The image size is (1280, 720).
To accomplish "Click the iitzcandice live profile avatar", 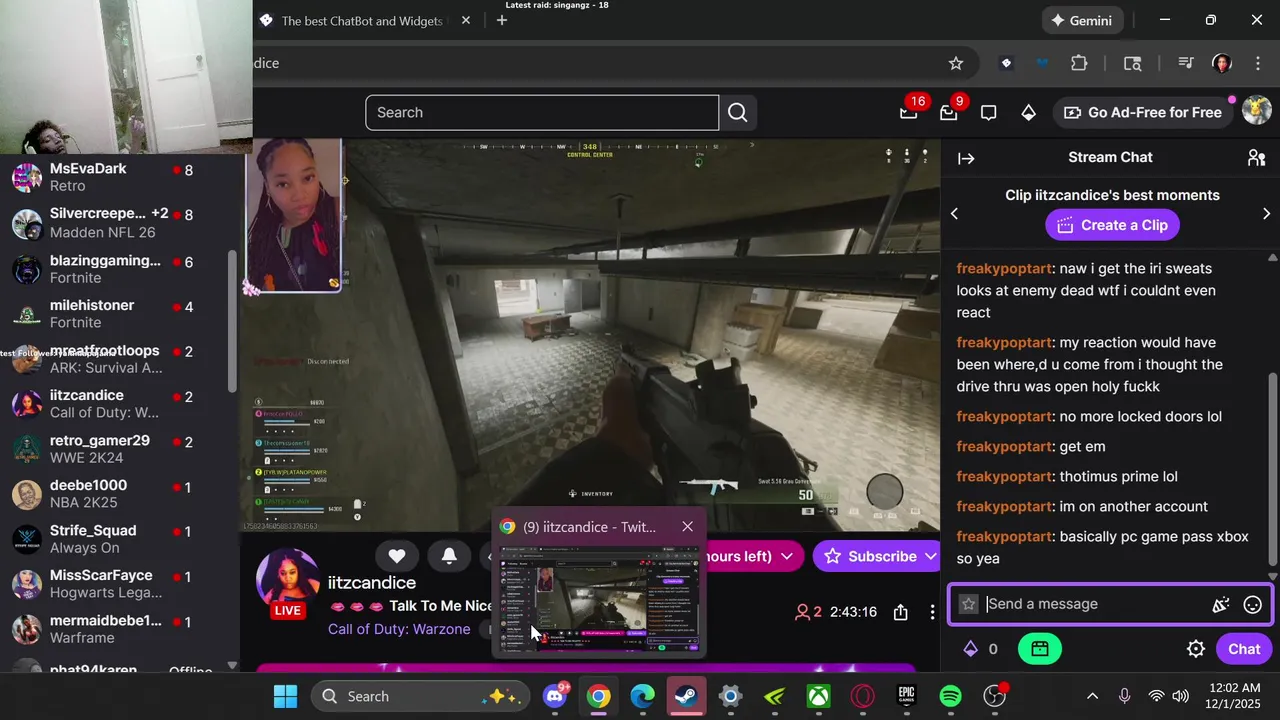I will 288,583.
